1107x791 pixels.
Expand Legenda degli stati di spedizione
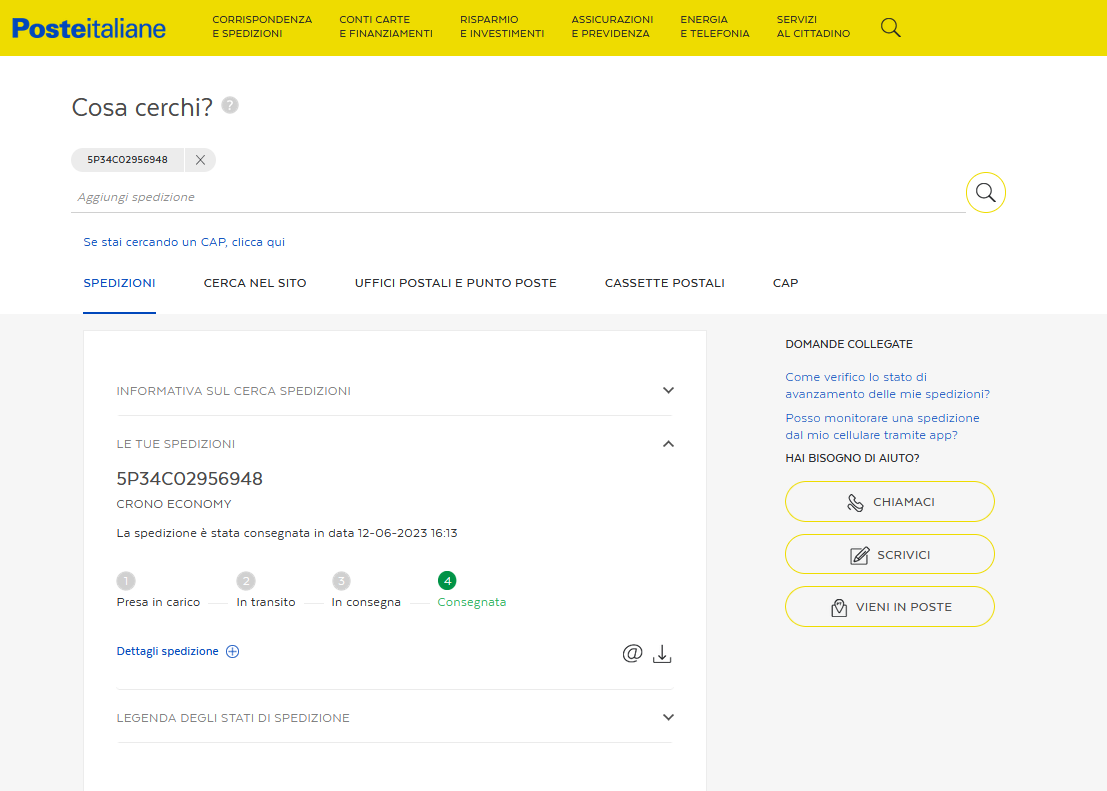[668, 718]
